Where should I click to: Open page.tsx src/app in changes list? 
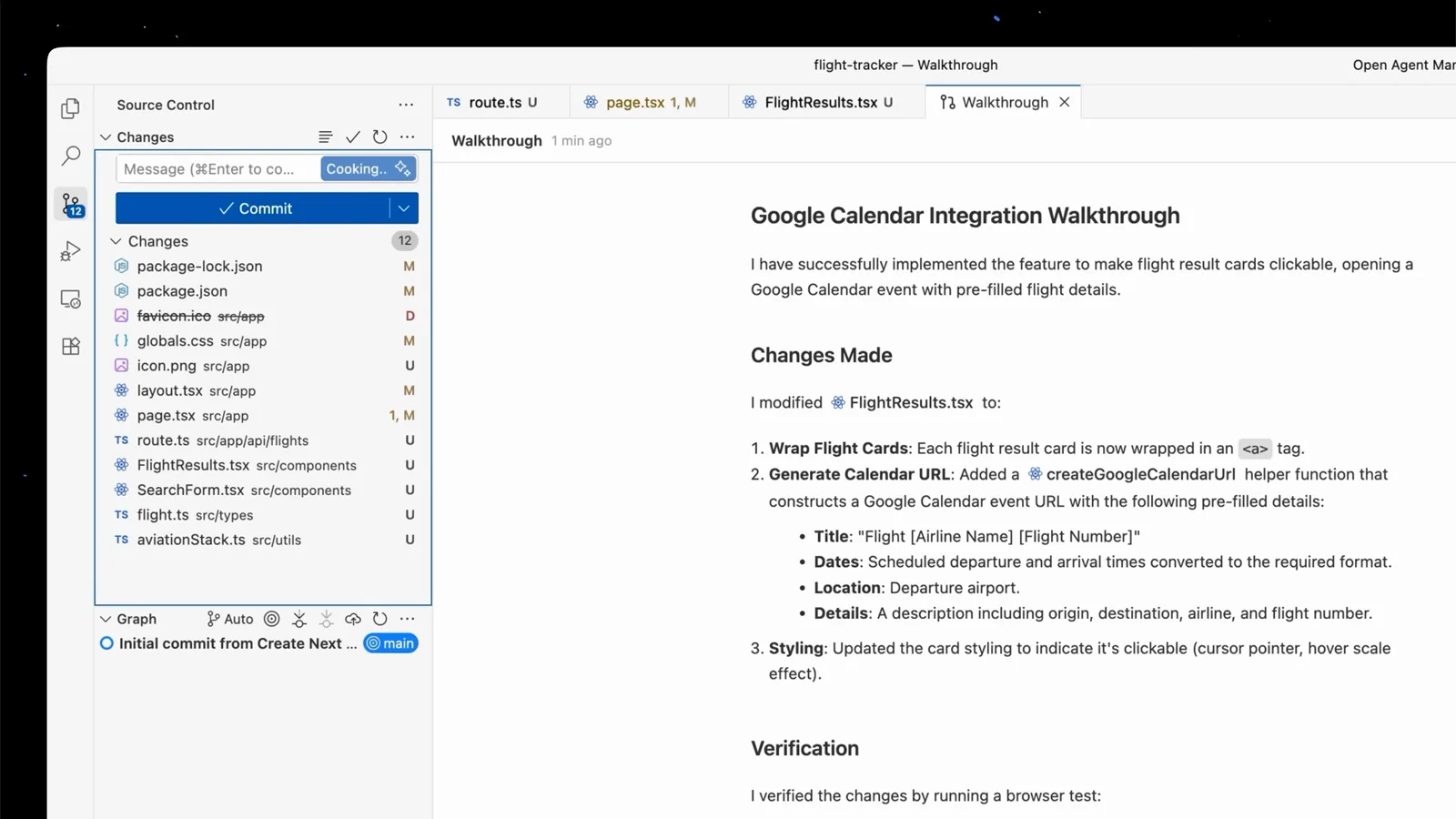click(x=263, y=415)
